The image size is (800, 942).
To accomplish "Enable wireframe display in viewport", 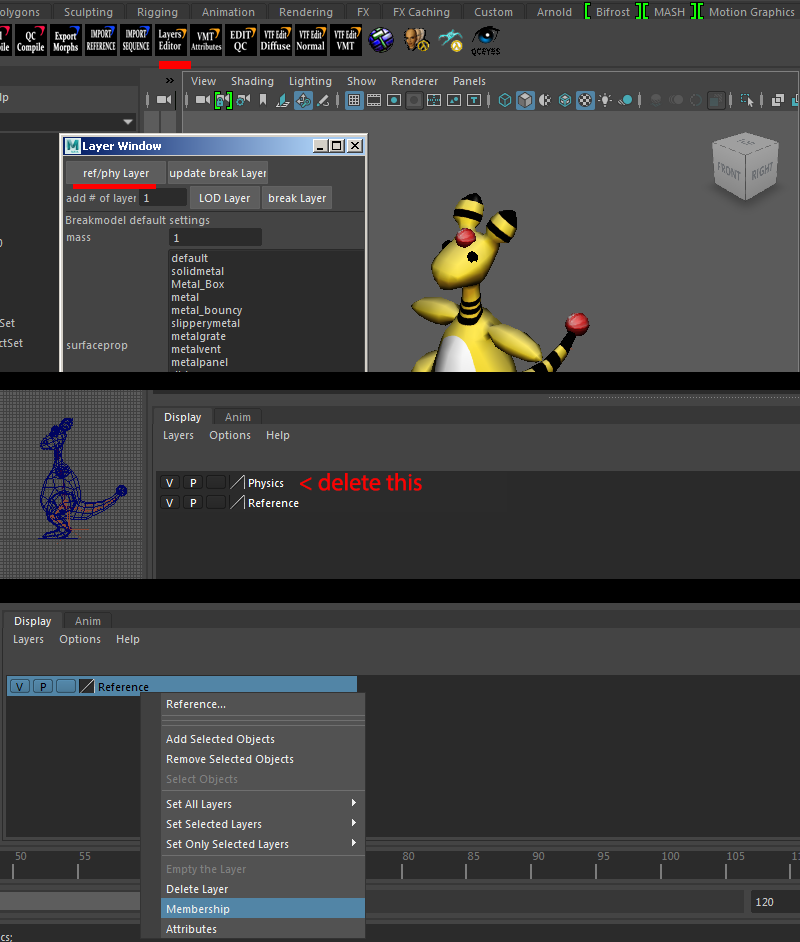I will pyautogui.click(x=505, y=100).
